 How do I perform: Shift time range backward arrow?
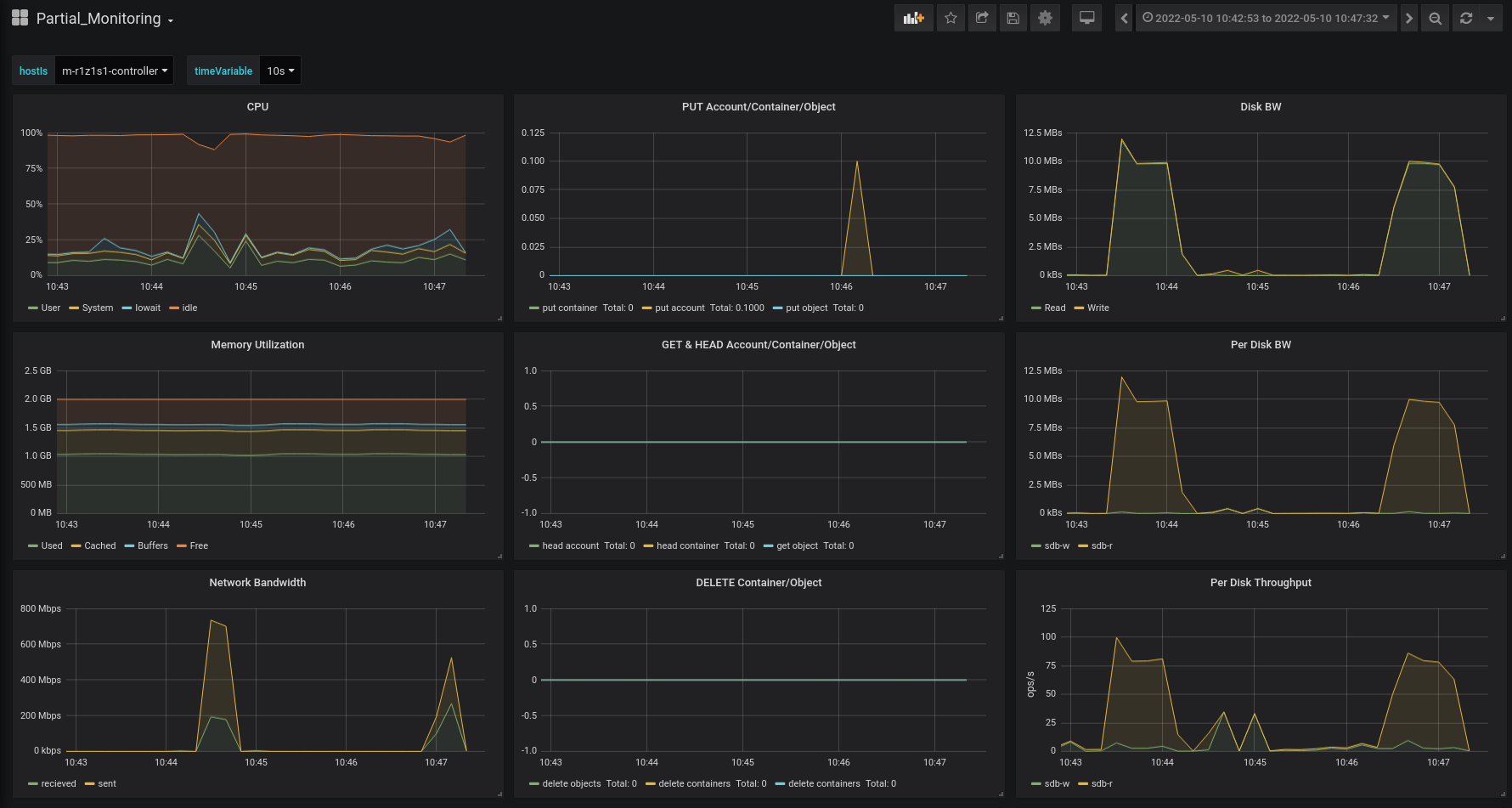point(1124,18)
